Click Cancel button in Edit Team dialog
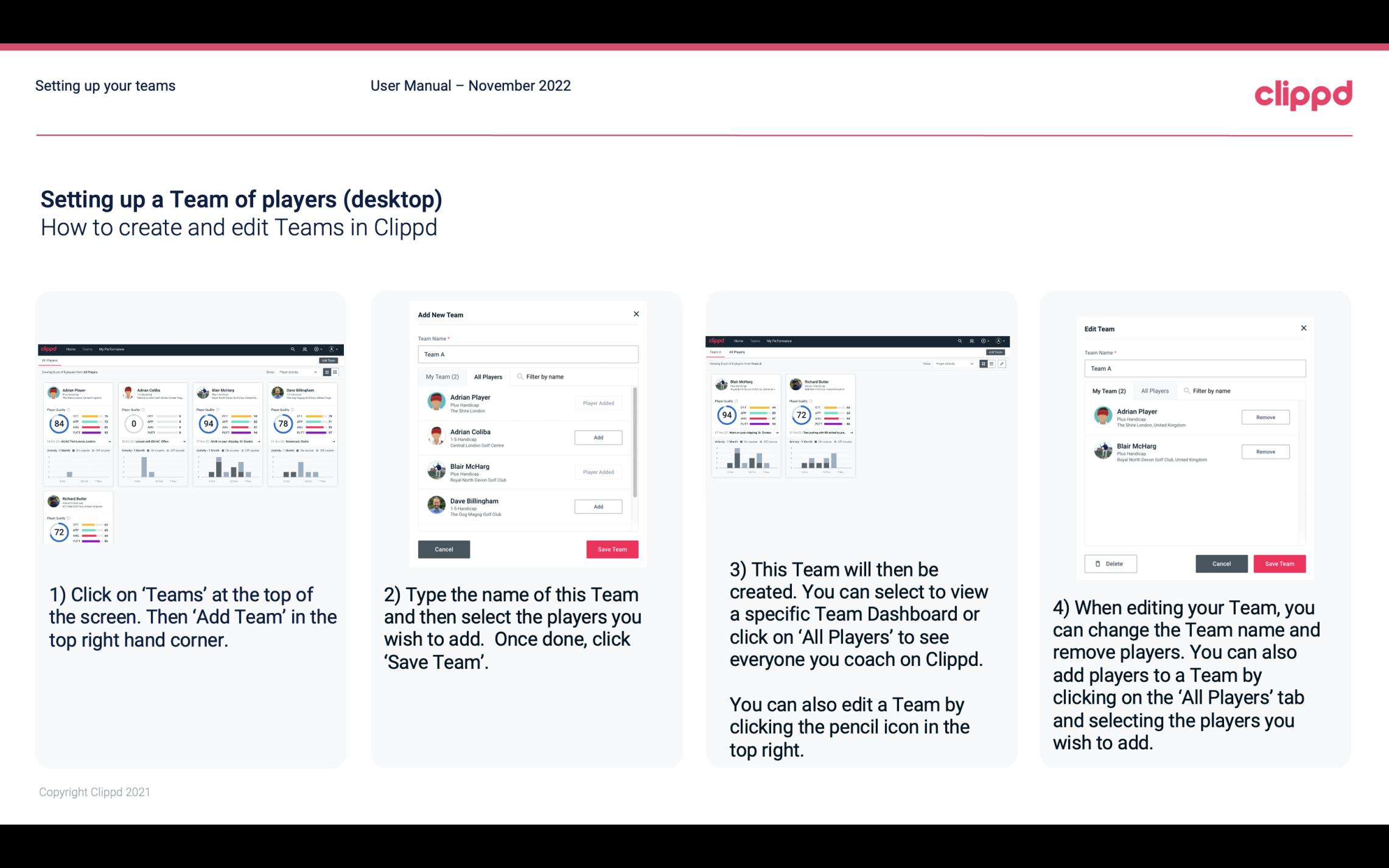The height and width of the screenshot is (868, 1389). tap(1221, 563)
